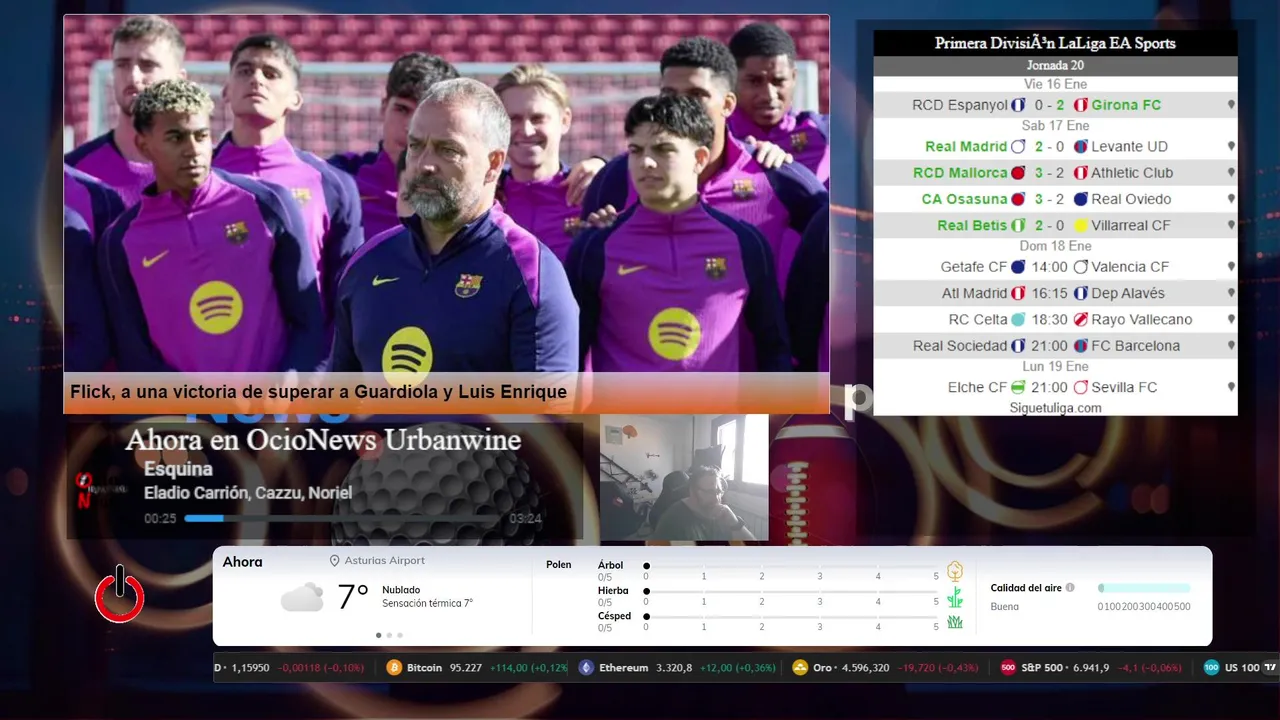The image size is (1280, 720).
Task: Click the Real Madrid crest icon
Action: pyautogui.click(x=1018, y=146)
